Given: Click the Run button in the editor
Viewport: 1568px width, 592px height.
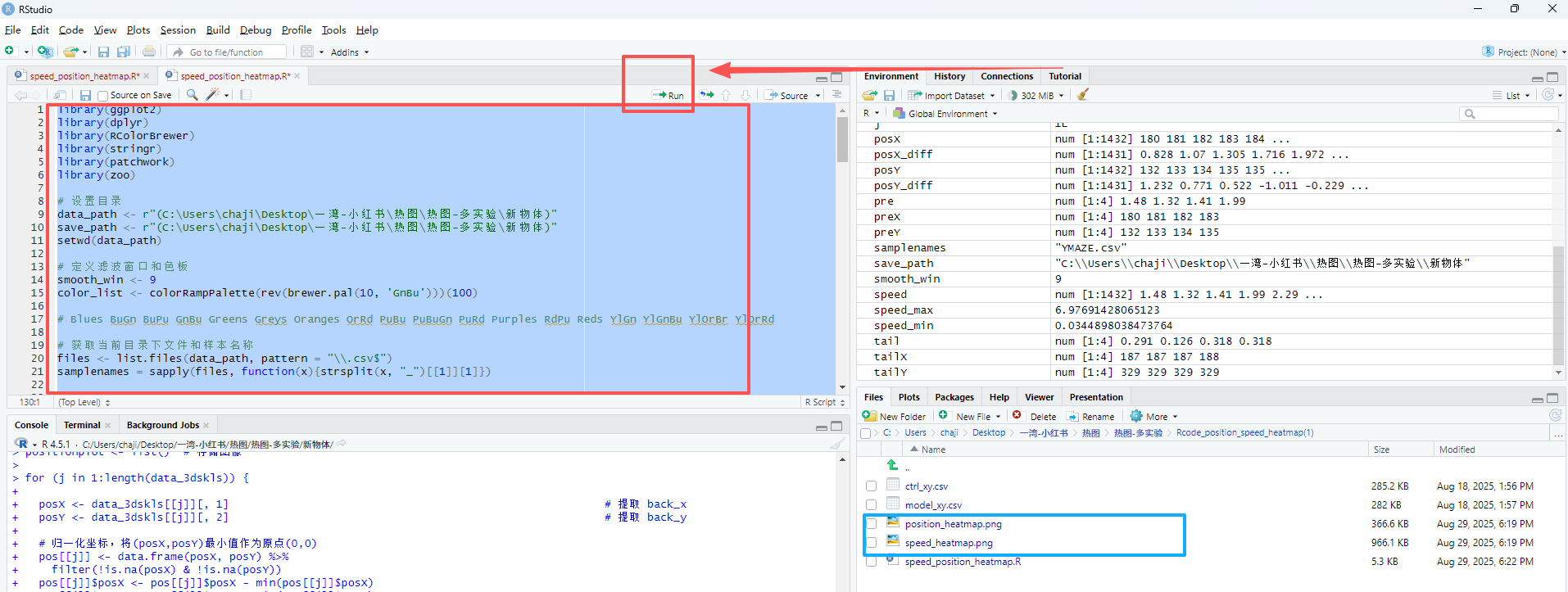Looking at the screenshot, I should pos(668,95).
